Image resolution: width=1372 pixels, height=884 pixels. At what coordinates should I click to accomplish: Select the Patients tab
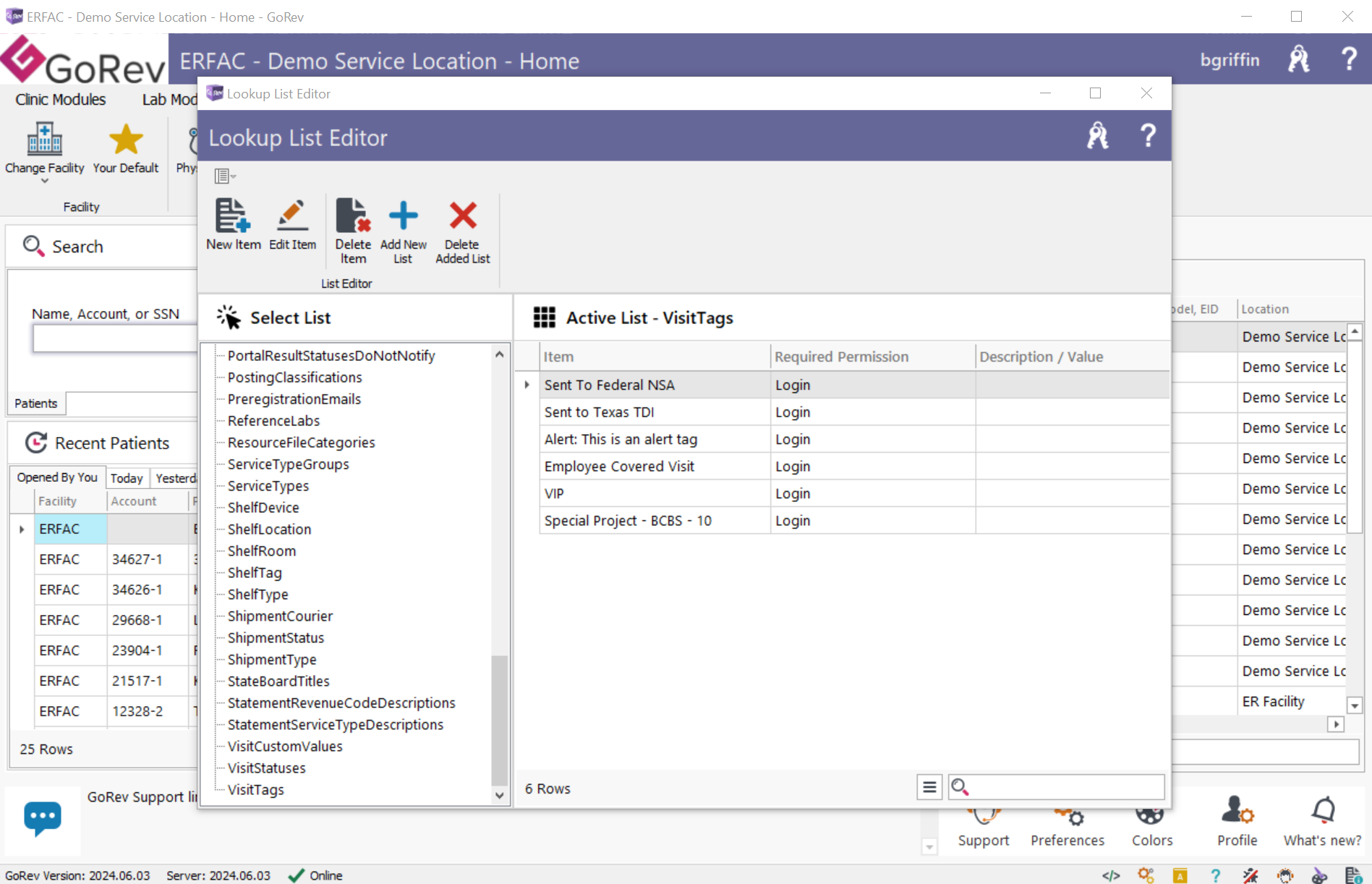36,404
